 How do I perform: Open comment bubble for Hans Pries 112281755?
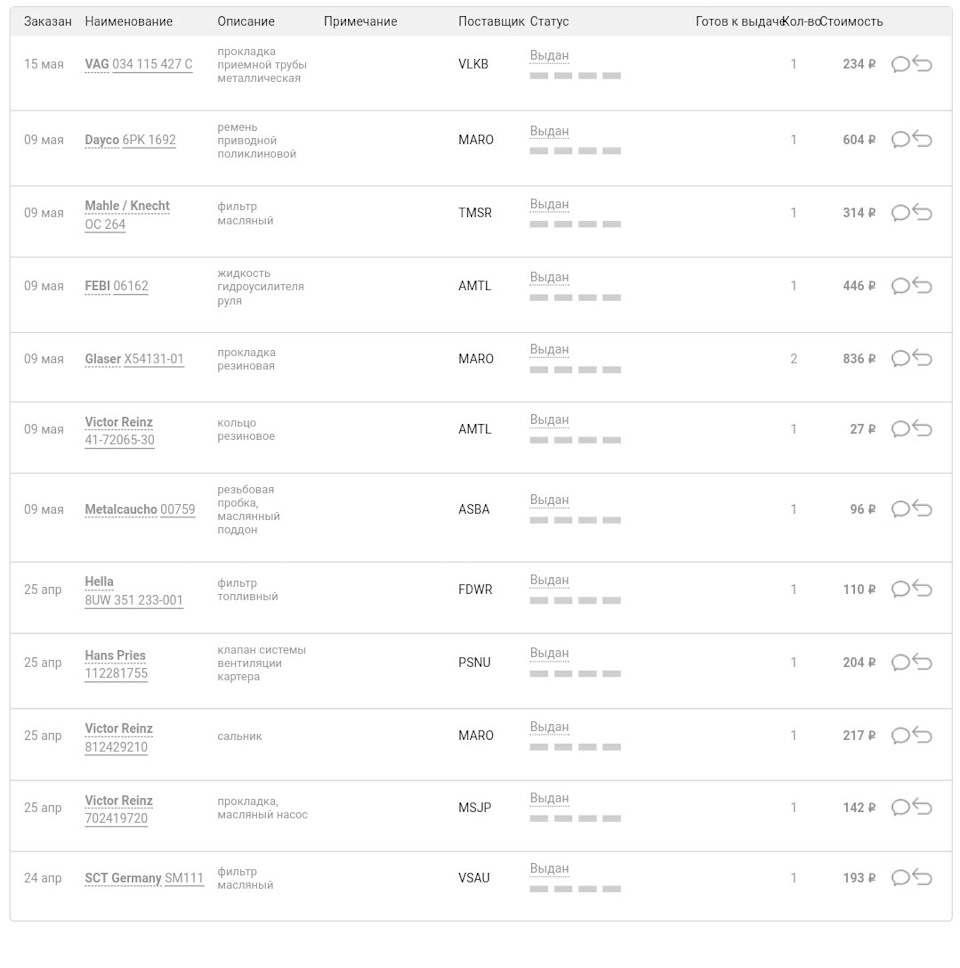[x=900, y=663]
